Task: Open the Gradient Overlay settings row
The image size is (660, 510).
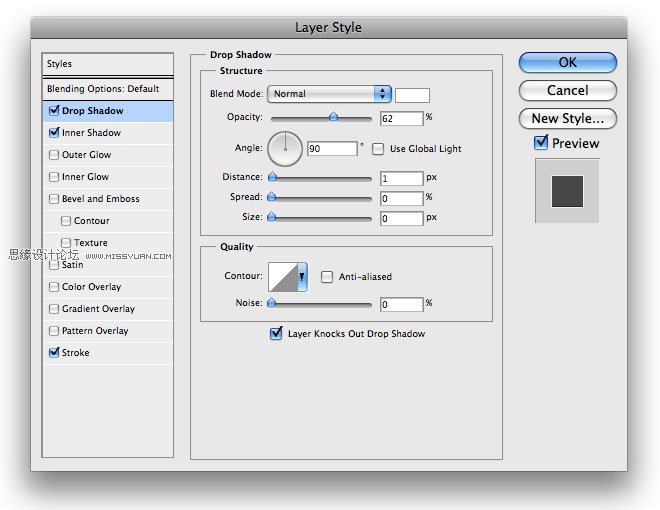Action: coord(108,309)
